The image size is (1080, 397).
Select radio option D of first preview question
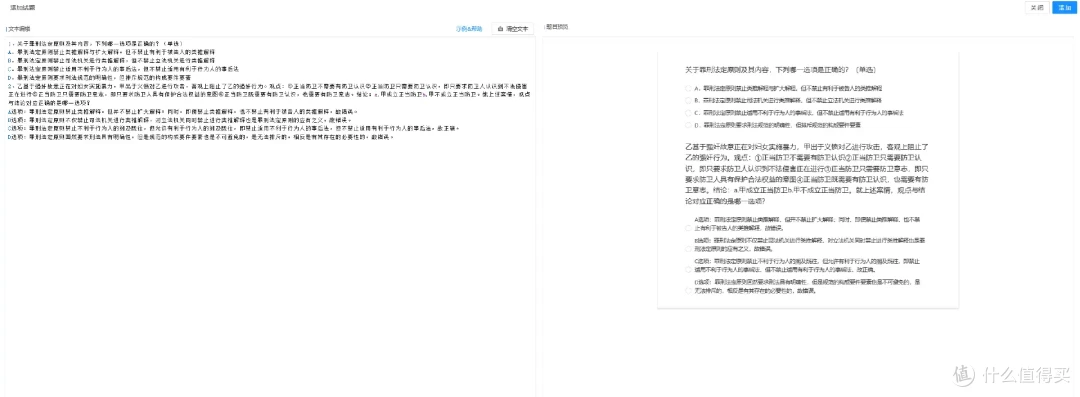[x=688, y=125]
